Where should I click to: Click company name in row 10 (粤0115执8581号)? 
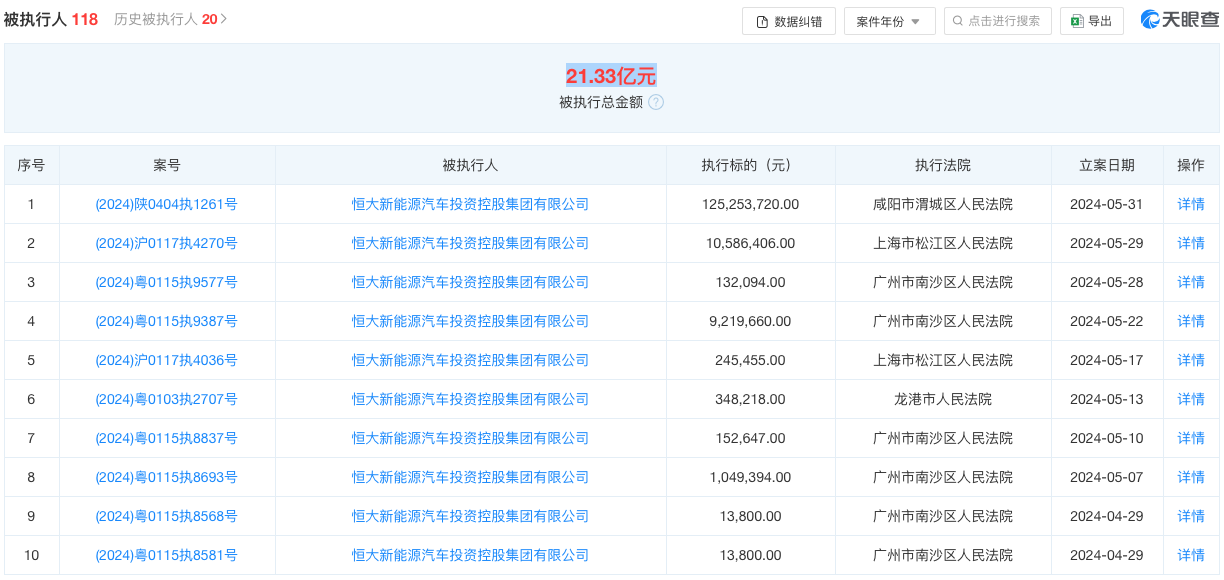click(470, 555)
